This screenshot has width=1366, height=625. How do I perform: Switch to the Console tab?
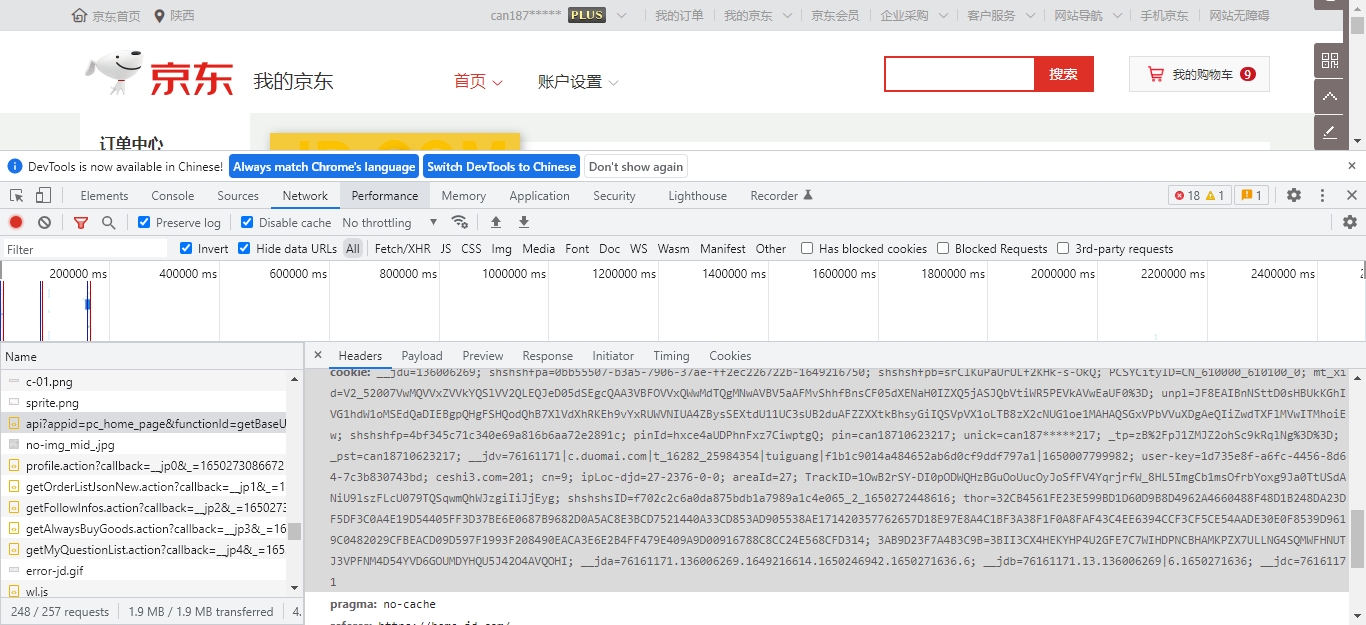pyautogui.click(x=173, y=195)
